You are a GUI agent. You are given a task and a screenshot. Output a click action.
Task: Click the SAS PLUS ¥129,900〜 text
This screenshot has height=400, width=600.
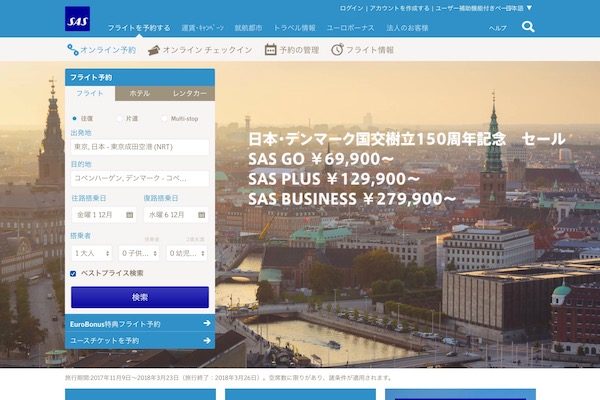pos(334,179)
